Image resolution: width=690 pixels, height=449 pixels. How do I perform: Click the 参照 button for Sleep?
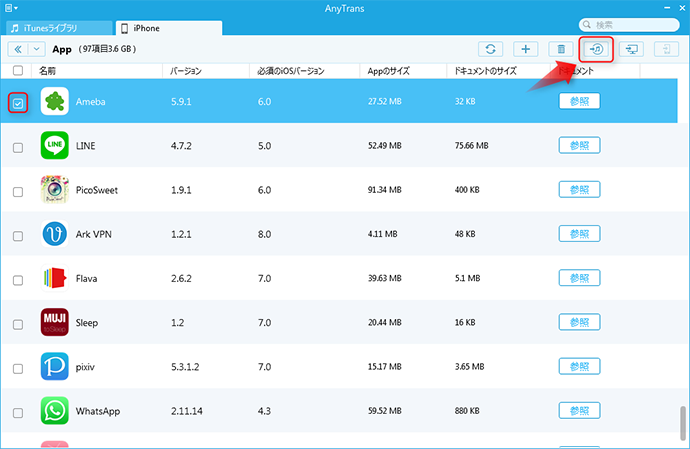tap(580, 322)
